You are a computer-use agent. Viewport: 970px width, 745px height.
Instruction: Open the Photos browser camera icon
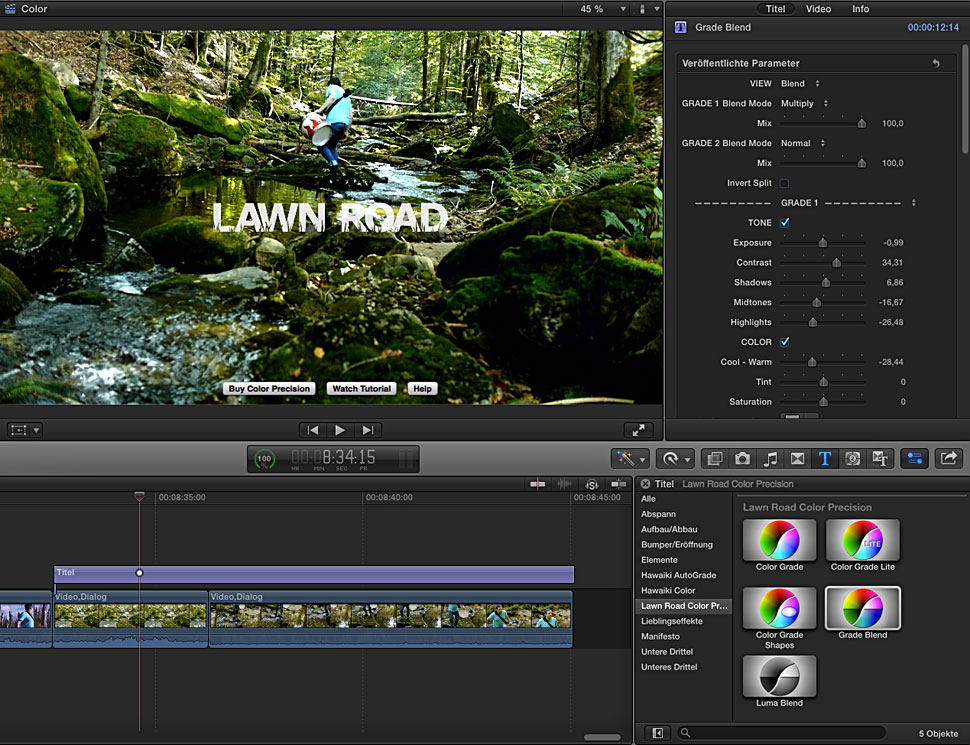(x=742, y=458)
